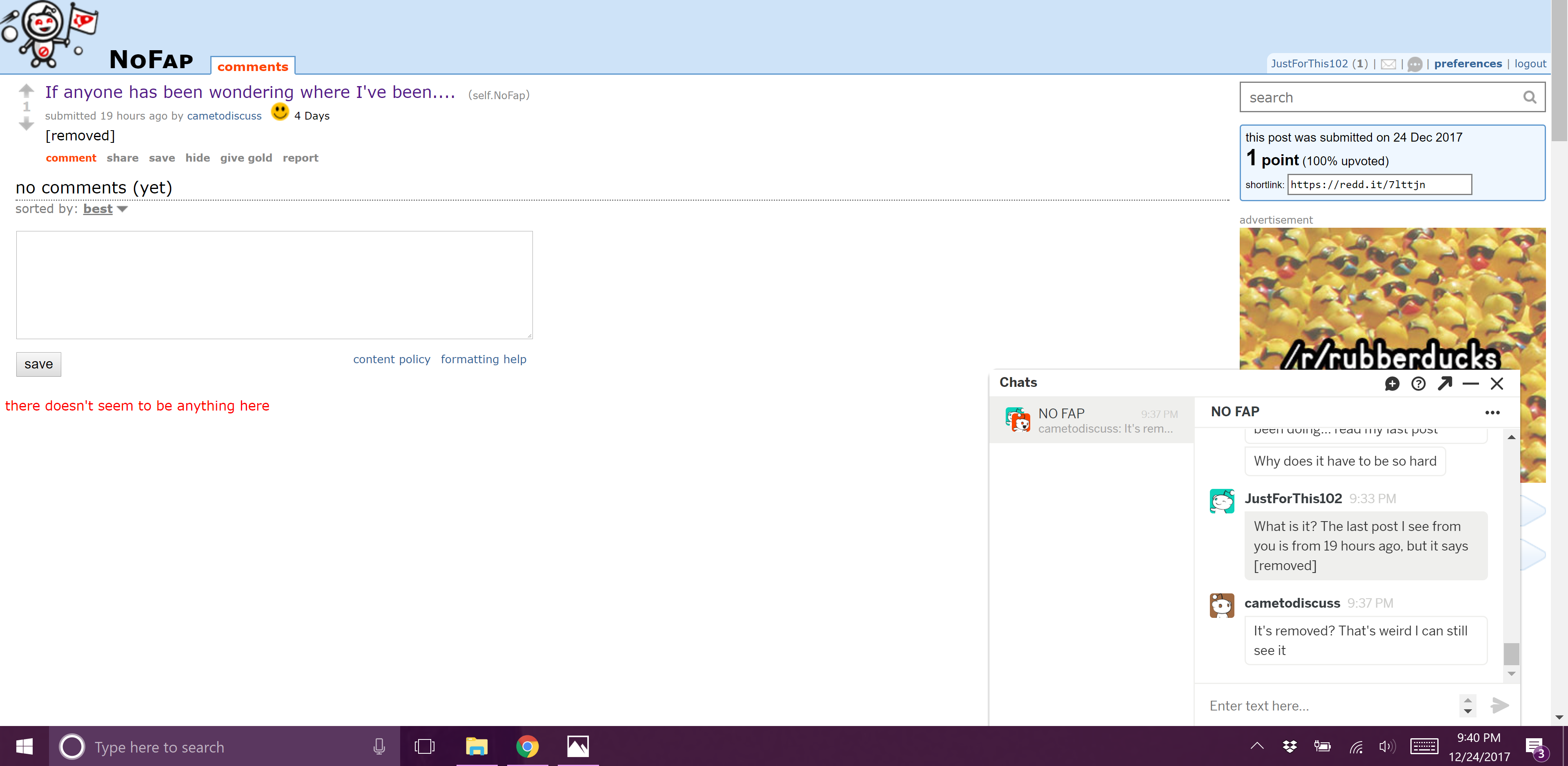
Task: Focus the comment text box
Action: 274,285
